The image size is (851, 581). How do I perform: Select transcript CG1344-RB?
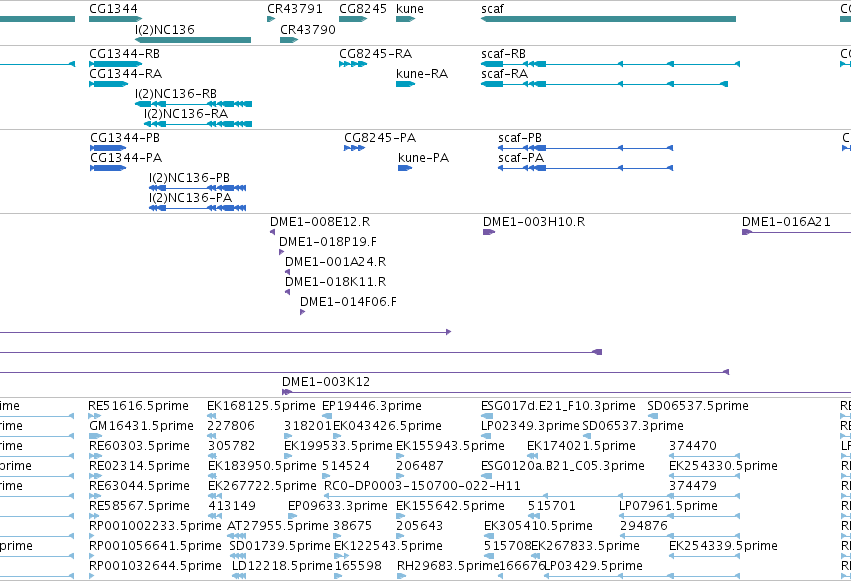pyautogui.click(x=116, y=64)
